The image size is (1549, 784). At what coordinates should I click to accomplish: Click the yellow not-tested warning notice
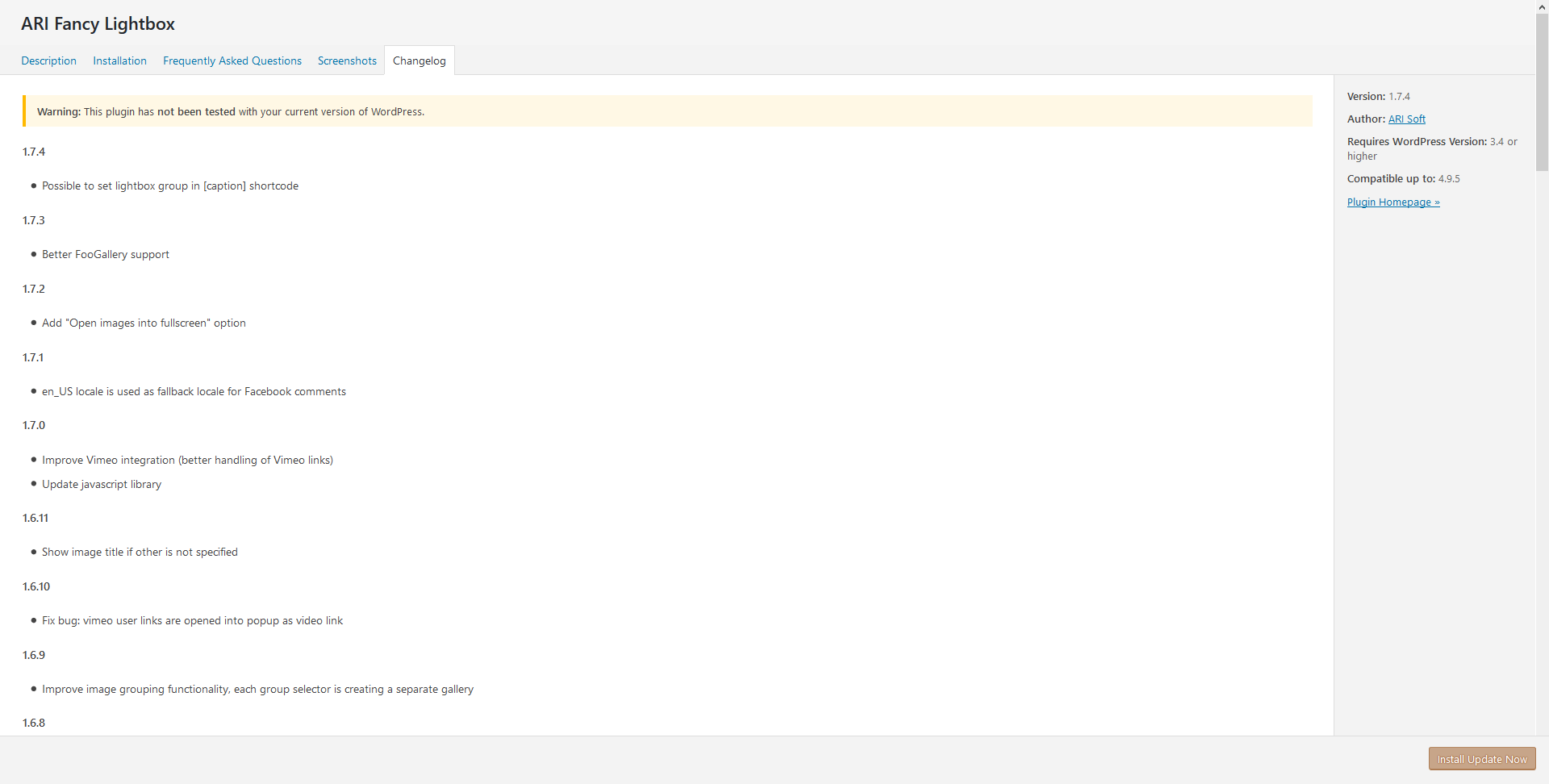tap(667, 111)
